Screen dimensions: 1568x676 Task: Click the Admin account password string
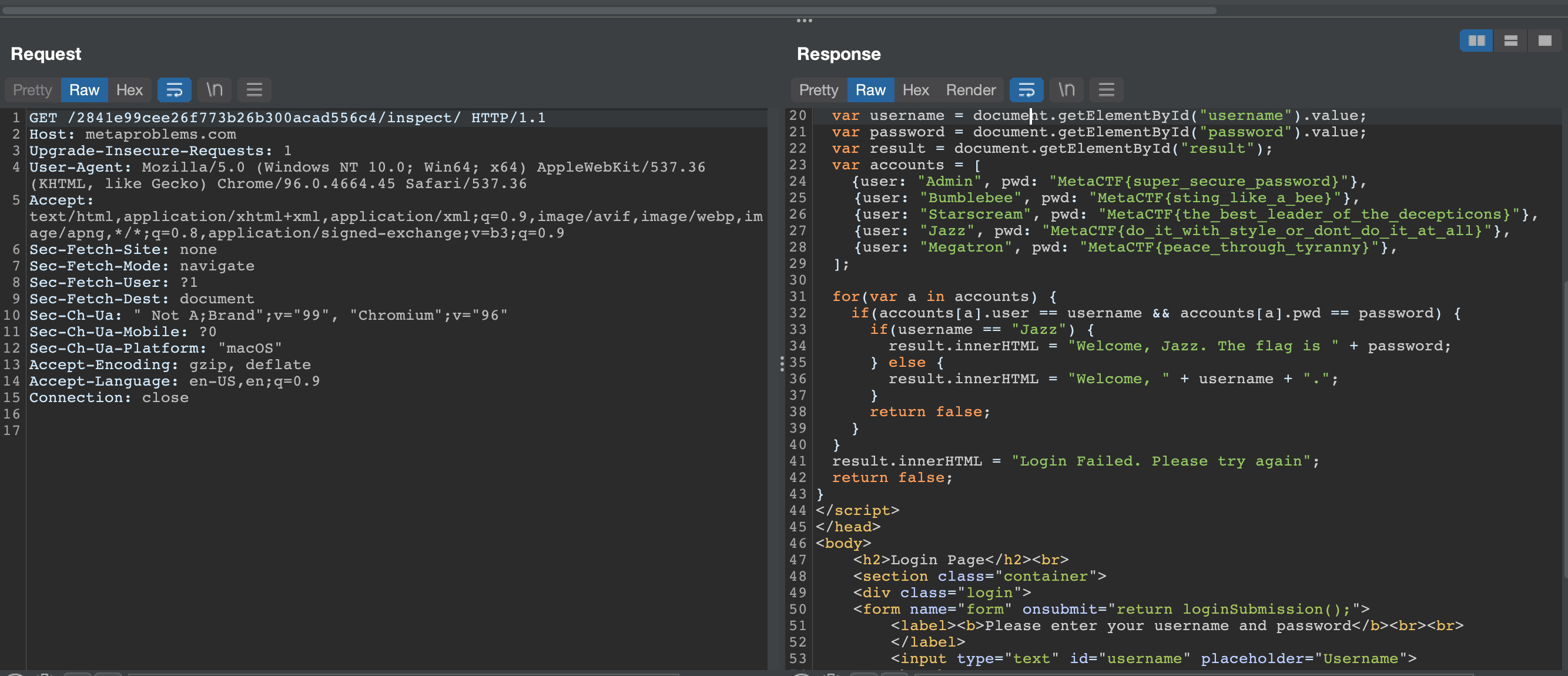1198,181
